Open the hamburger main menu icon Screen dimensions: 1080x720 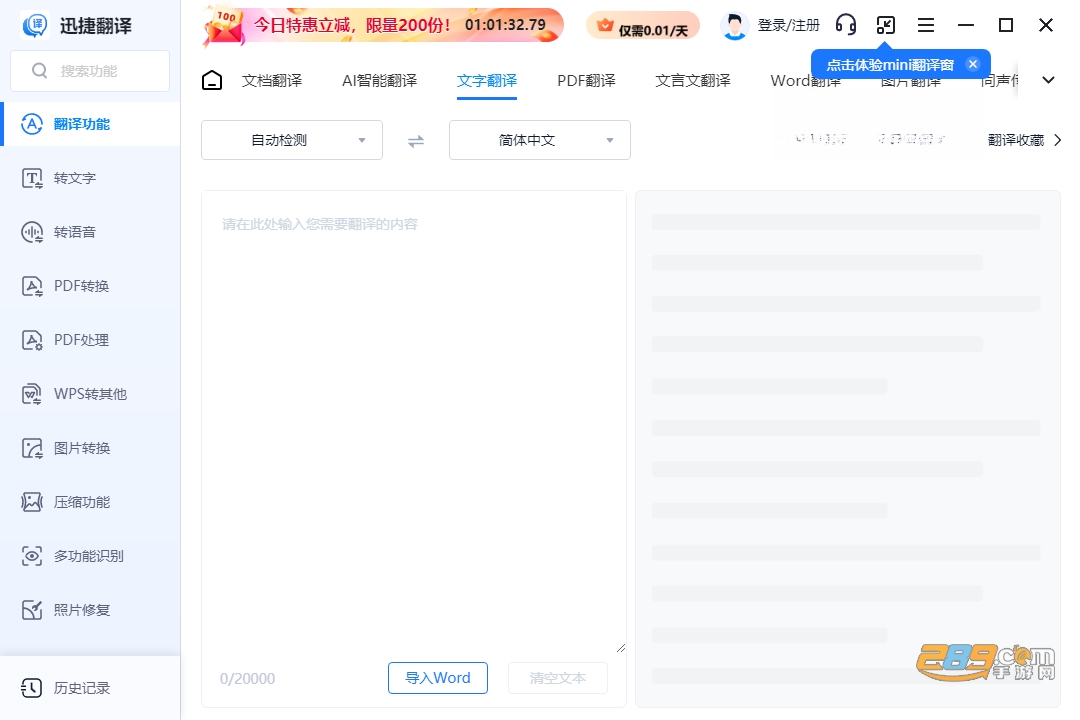coord(926,25)
